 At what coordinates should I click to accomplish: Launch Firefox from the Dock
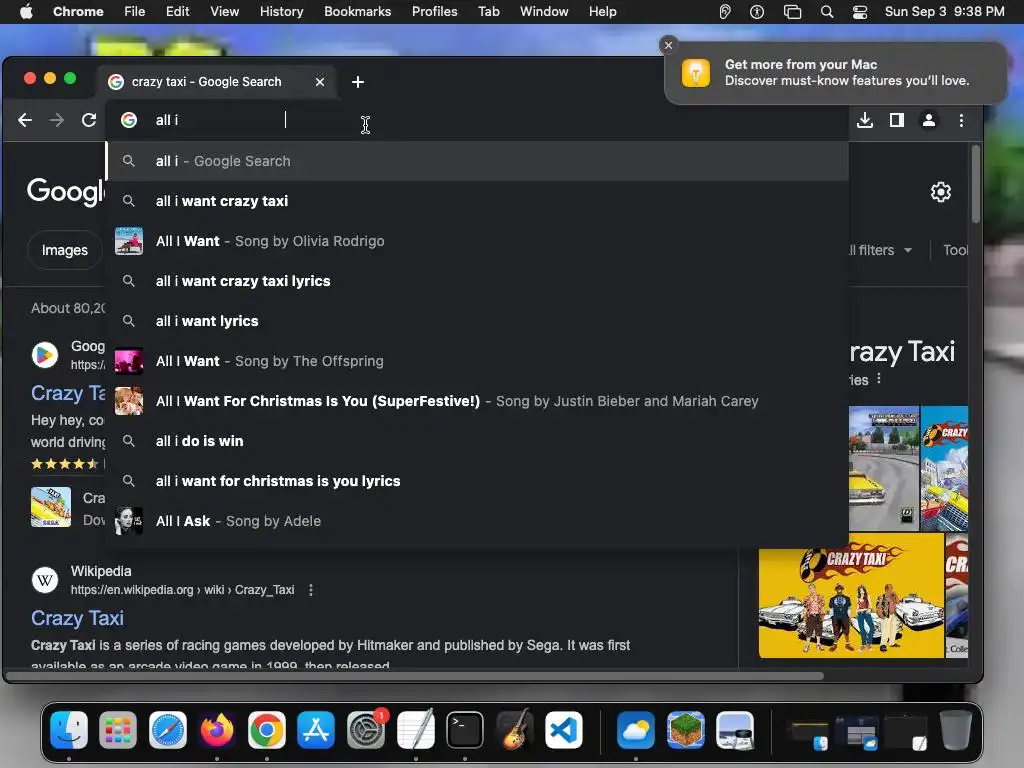(x=217, y=729)
